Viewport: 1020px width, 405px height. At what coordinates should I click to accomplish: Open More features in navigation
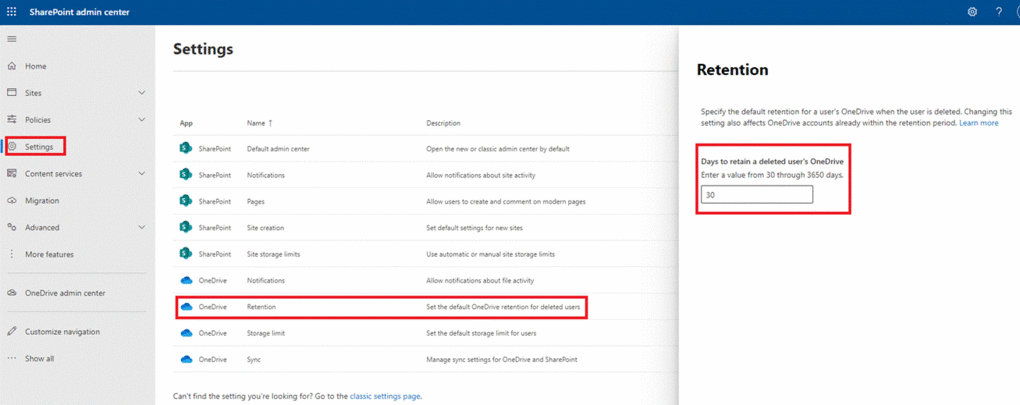49,254
